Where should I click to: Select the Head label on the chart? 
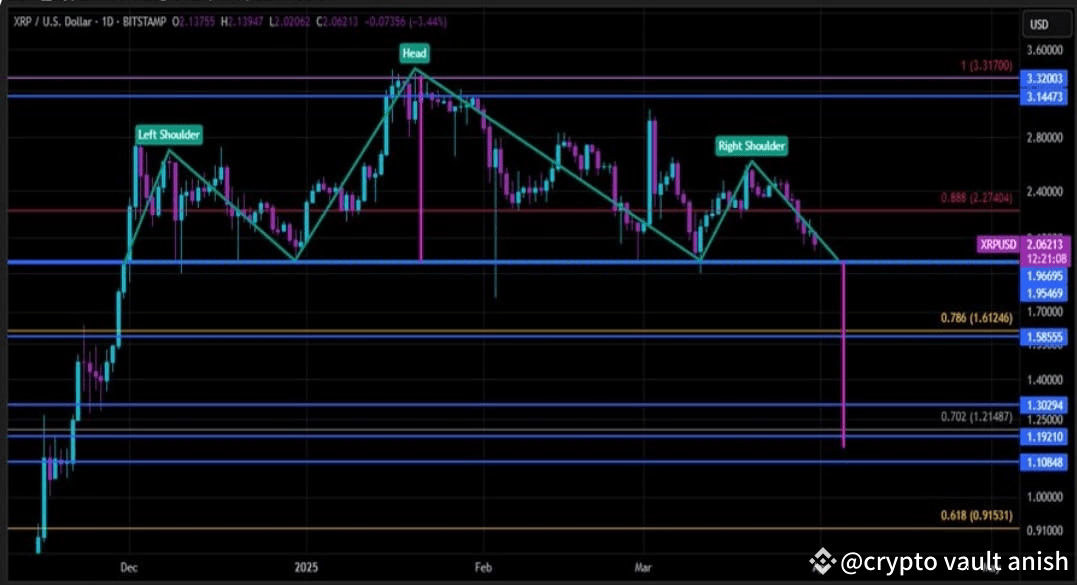tap(413, 53)
